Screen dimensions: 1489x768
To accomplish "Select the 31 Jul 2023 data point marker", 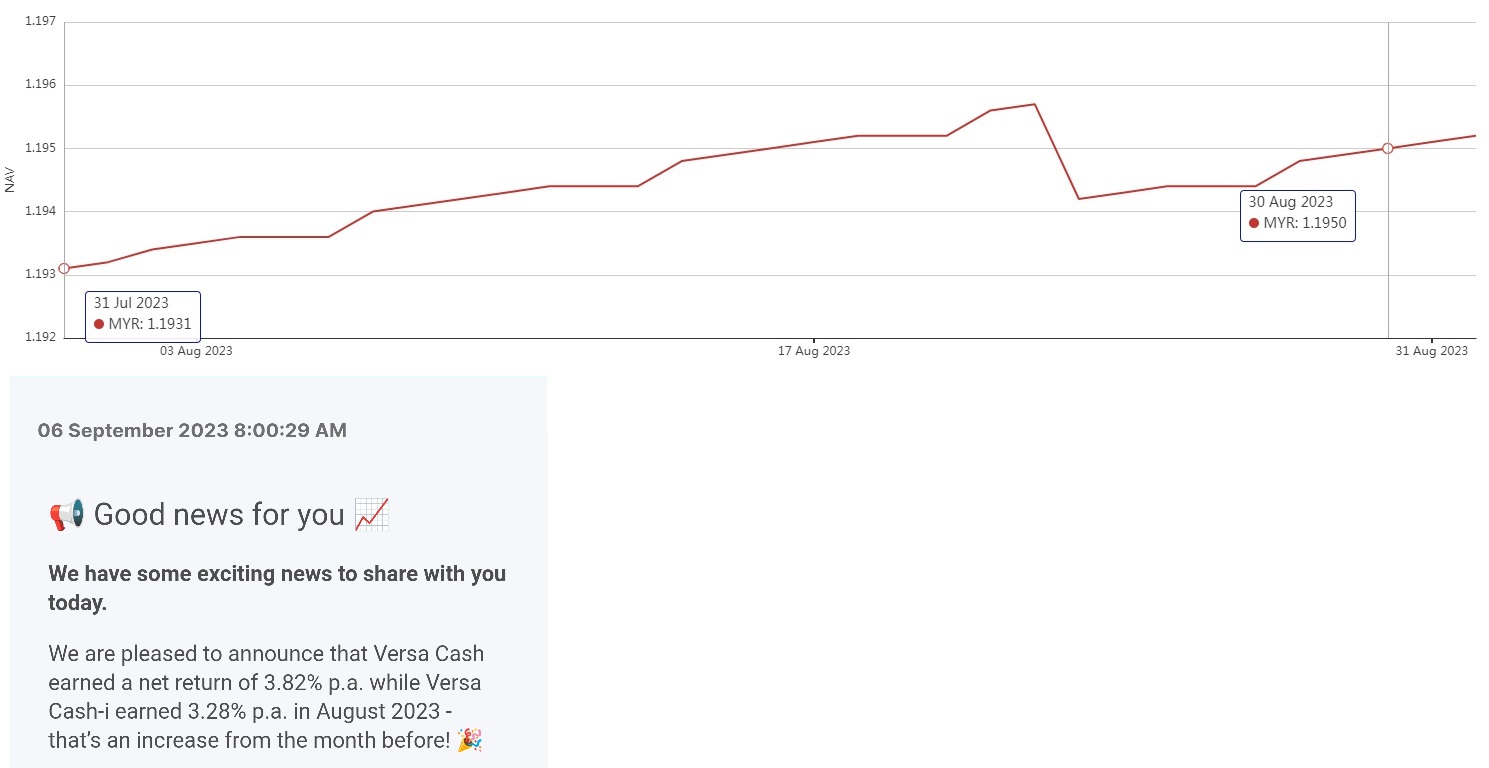I will click(64, 268).
